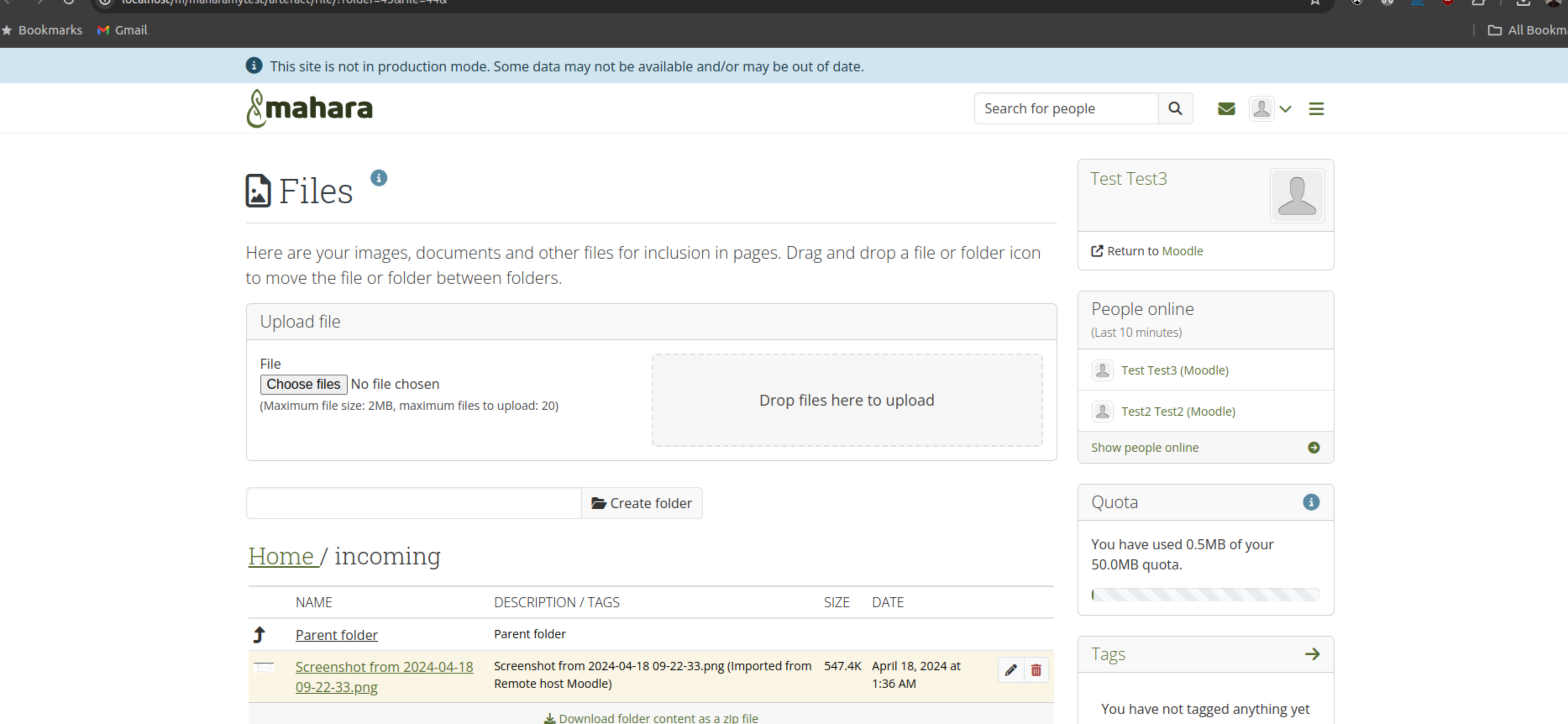The width and height of the screenshot is (1568, 724).
Task: Click the Drop files here to upload area
Action: (847, 400)
